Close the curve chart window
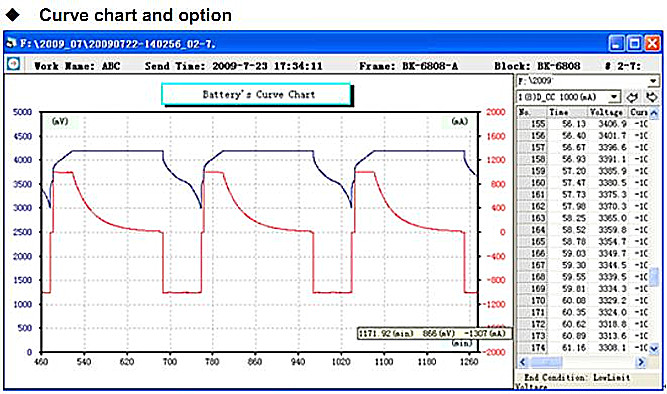 pyautogui.click(x=652, y=43)
